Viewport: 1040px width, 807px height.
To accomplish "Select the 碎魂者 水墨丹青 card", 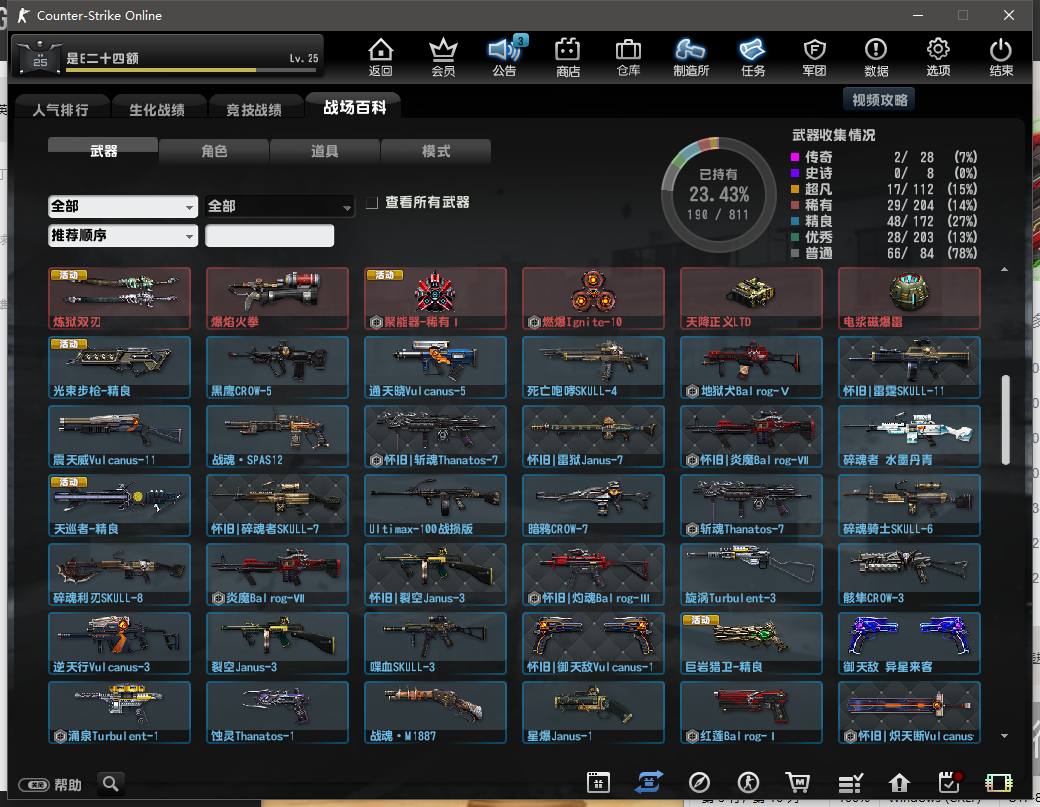I will pos(909,436).
